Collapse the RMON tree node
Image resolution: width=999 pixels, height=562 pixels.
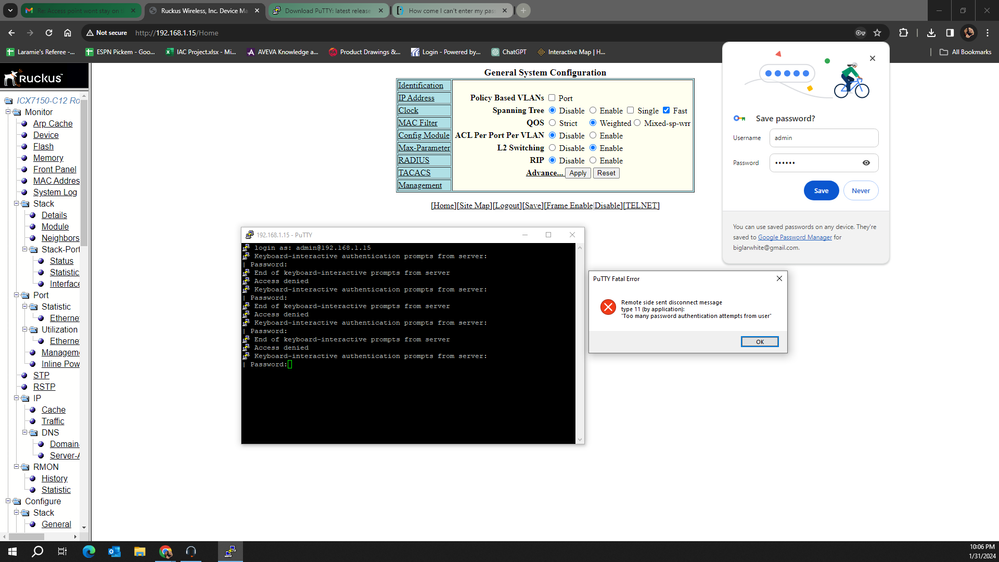8,467
